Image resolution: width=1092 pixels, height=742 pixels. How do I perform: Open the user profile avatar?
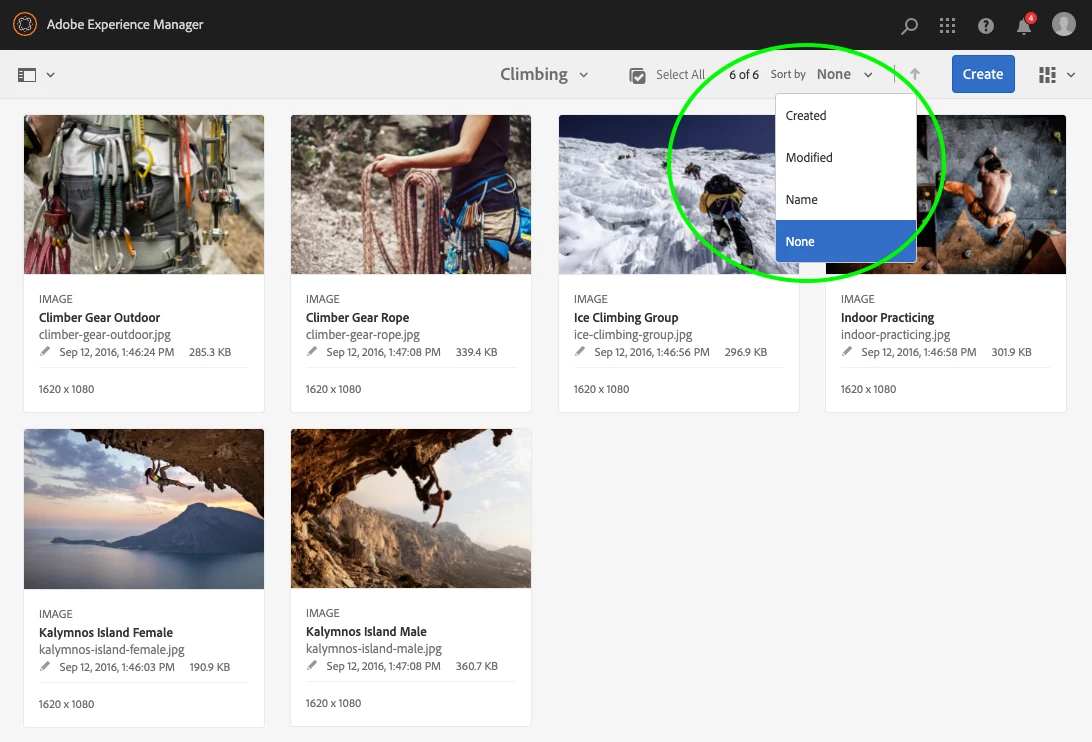(x=1063, y=24)
